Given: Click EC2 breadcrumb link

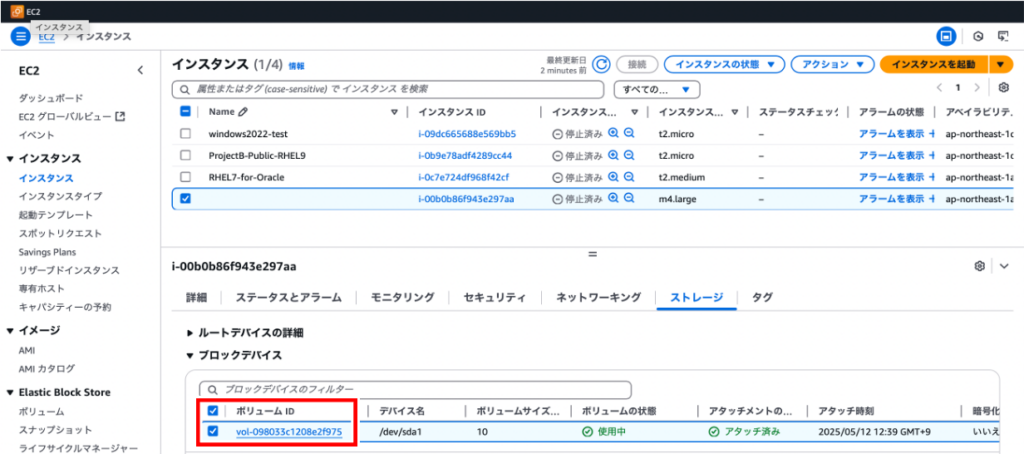Looking at the screenshot, I should click(46, 37).
